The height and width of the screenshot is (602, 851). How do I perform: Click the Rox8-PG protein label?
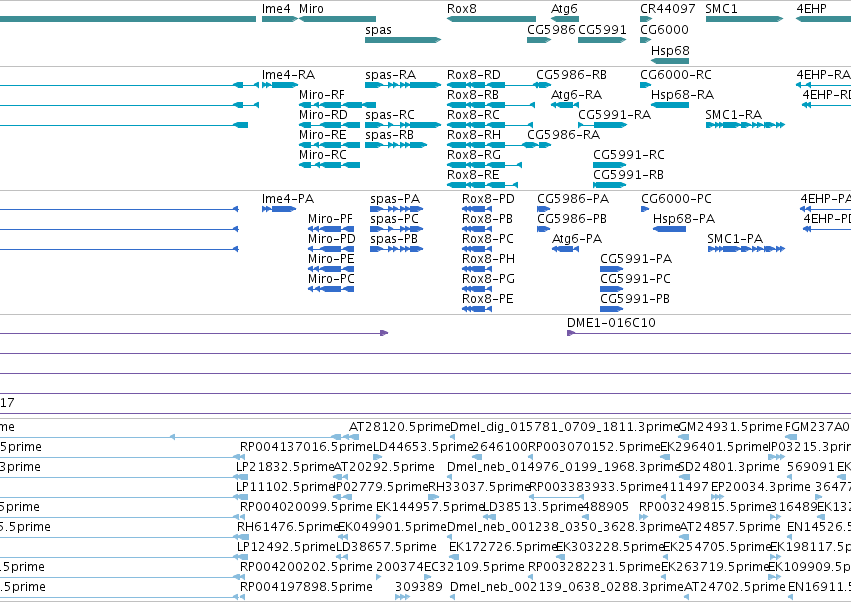pos(488,280)
